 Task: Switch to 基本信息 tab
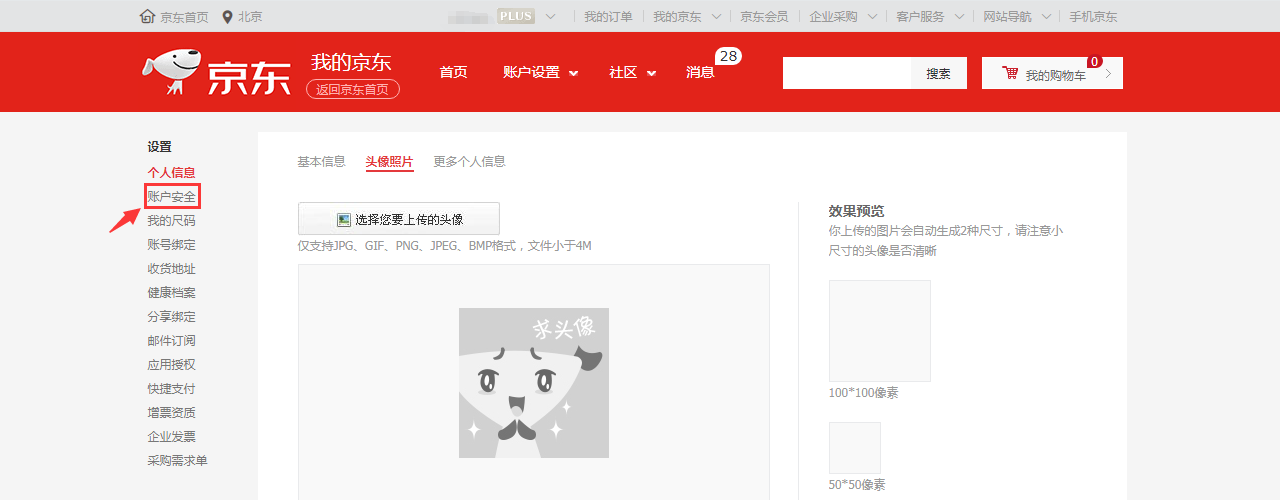(321, 161)
